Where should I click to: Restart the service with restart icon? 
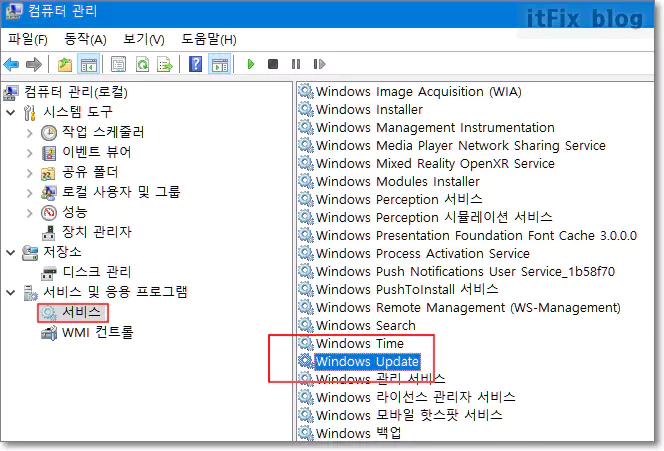[319, 64]
